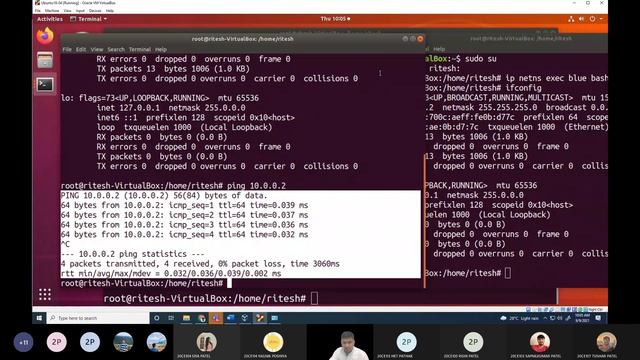640x360 pixels.
Task: Click the enlarged caption prompt text at bottom
Action: (x=204, y=298)
